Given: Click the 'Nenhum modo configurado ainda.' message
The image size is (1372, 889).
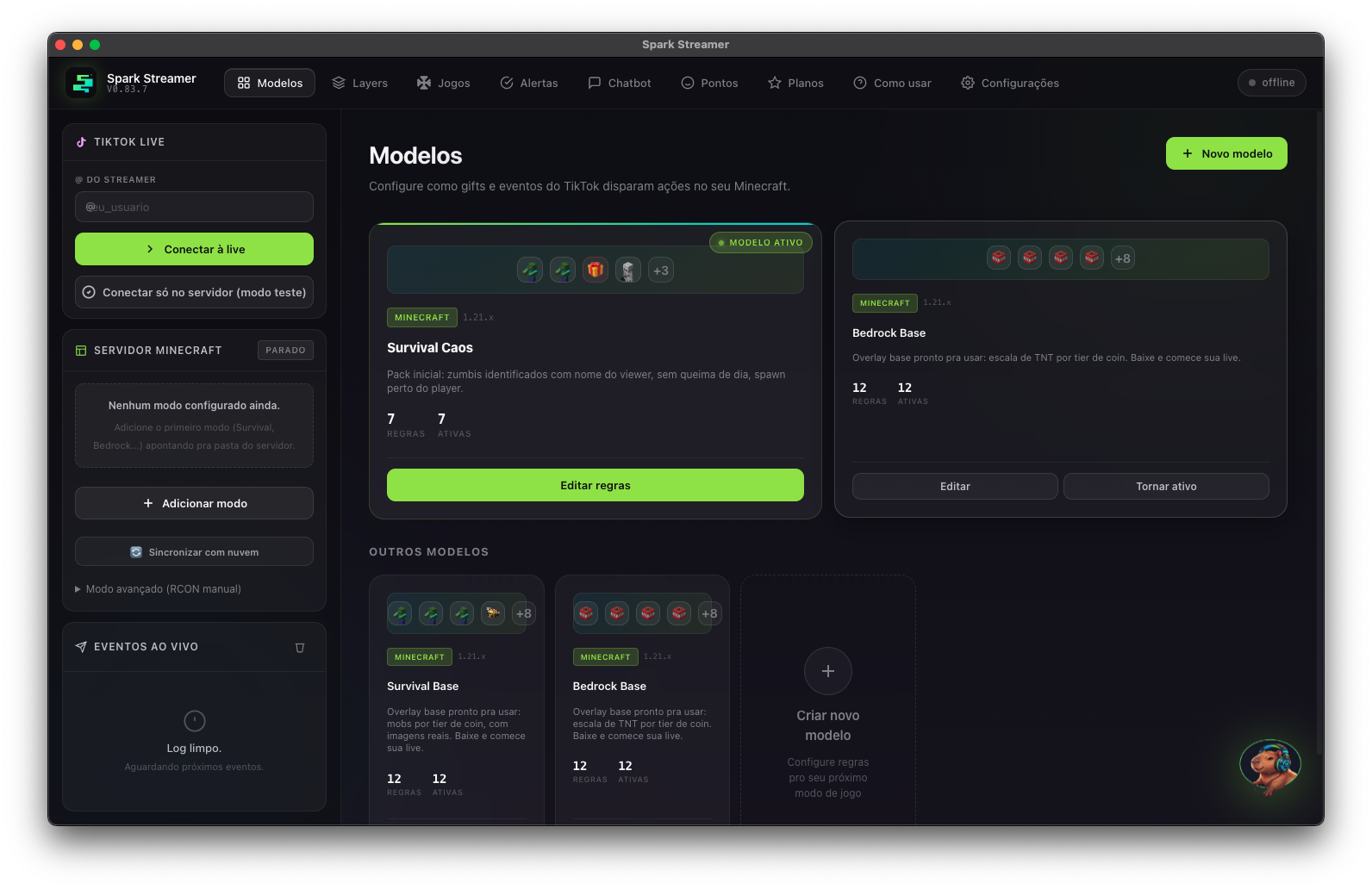Looking at the screenshot, I should point(194,406).
